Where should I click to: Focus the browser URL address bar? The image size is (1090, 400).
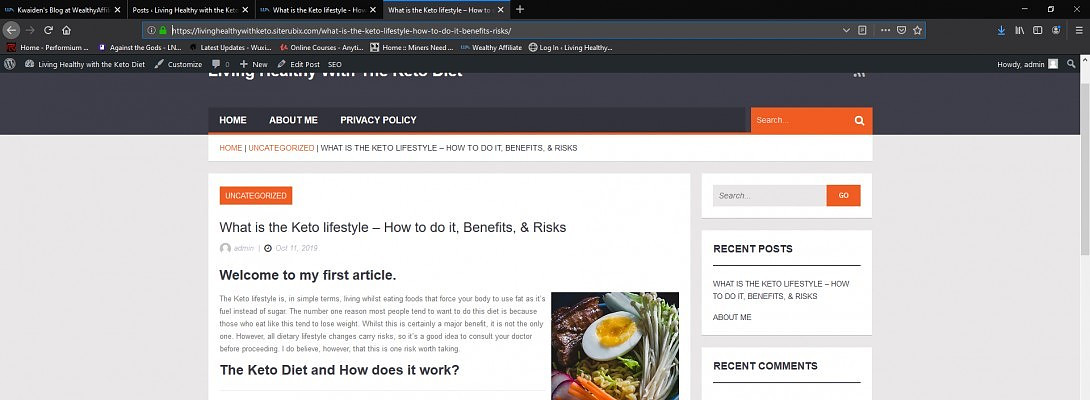point(504,31)
